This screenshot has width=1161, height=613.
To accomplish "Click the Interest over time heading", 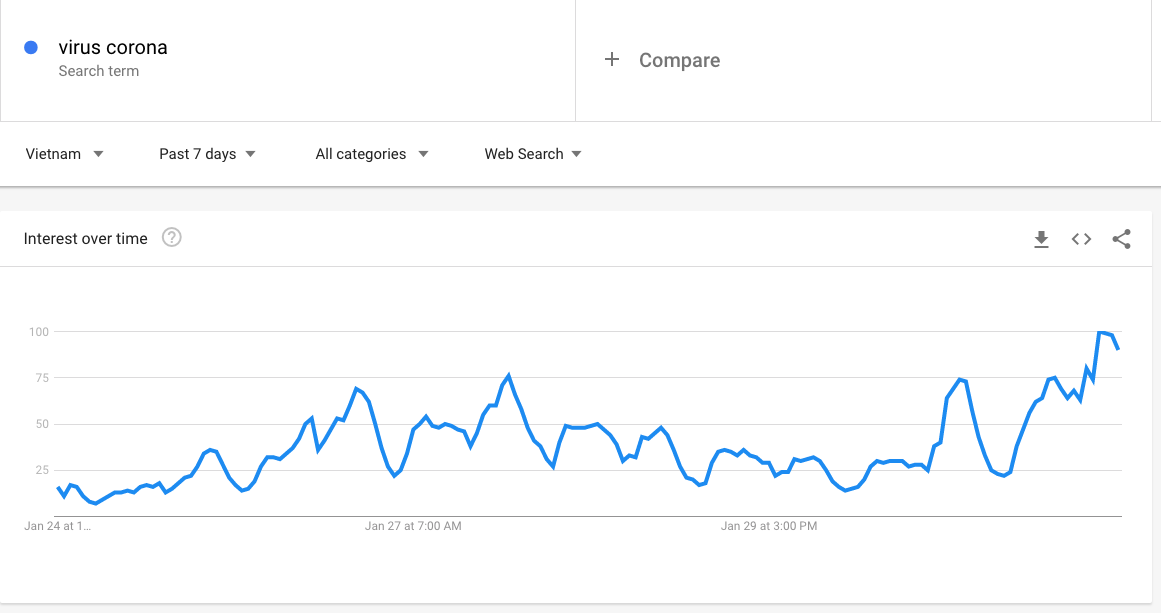I will pos(85,238).
